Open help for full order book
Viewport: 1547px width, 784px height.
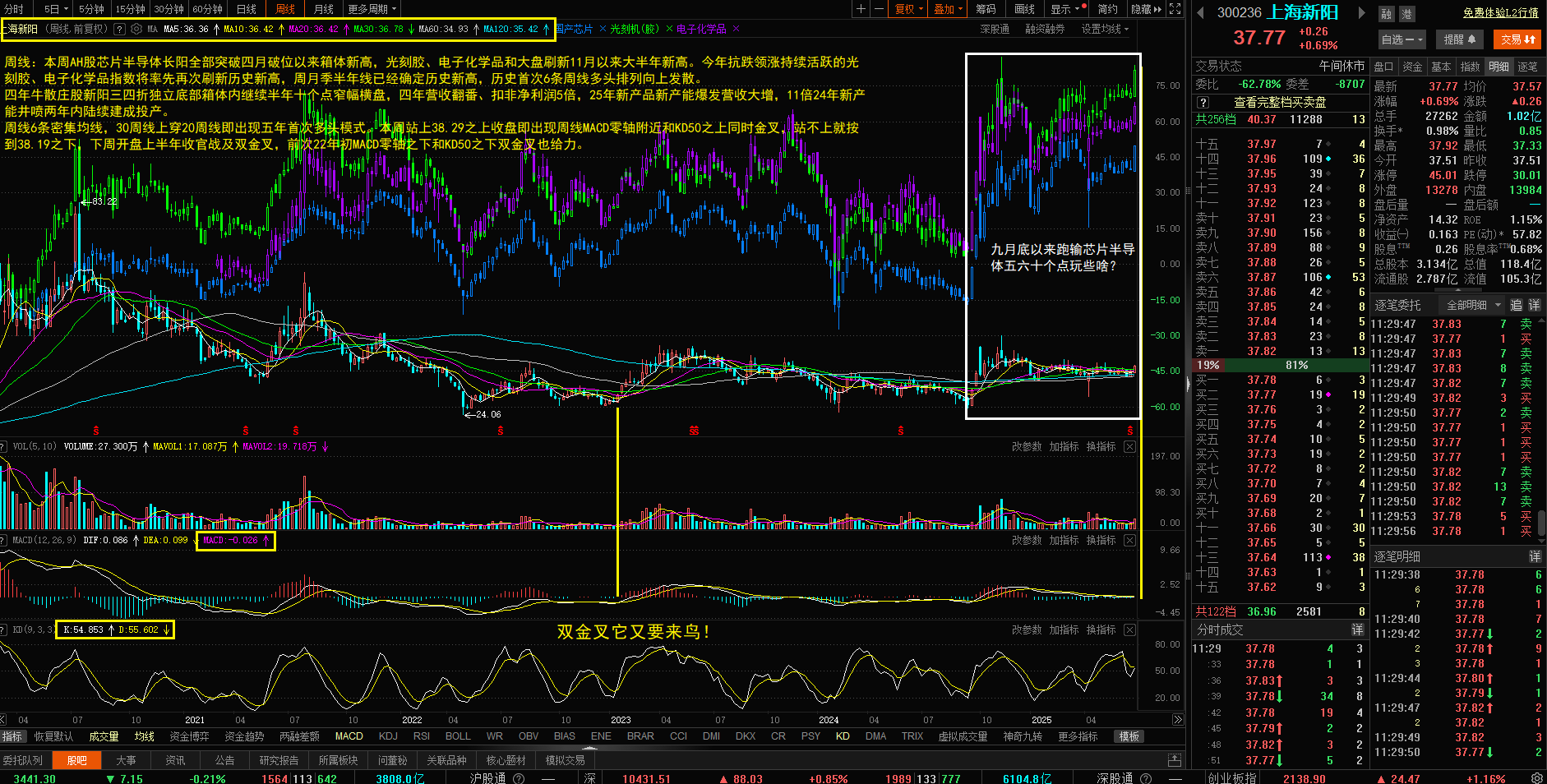[x=1203, y=103]
